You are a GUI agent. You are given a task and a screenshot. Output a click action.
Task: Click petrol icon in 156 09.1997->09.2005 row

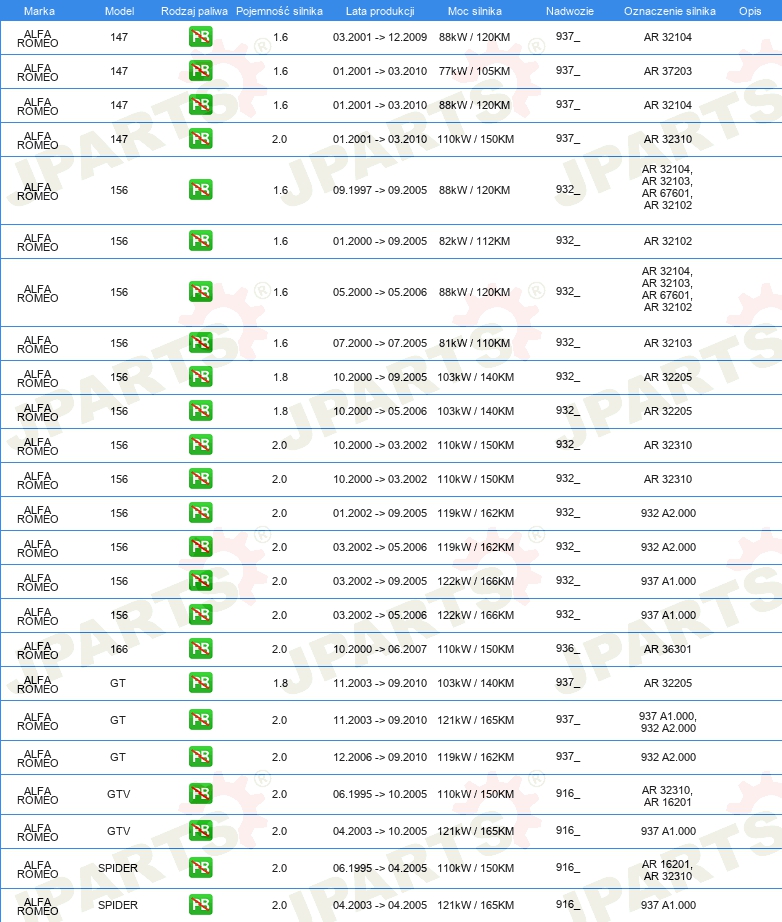pyautogui.click(x=200, y=190)
